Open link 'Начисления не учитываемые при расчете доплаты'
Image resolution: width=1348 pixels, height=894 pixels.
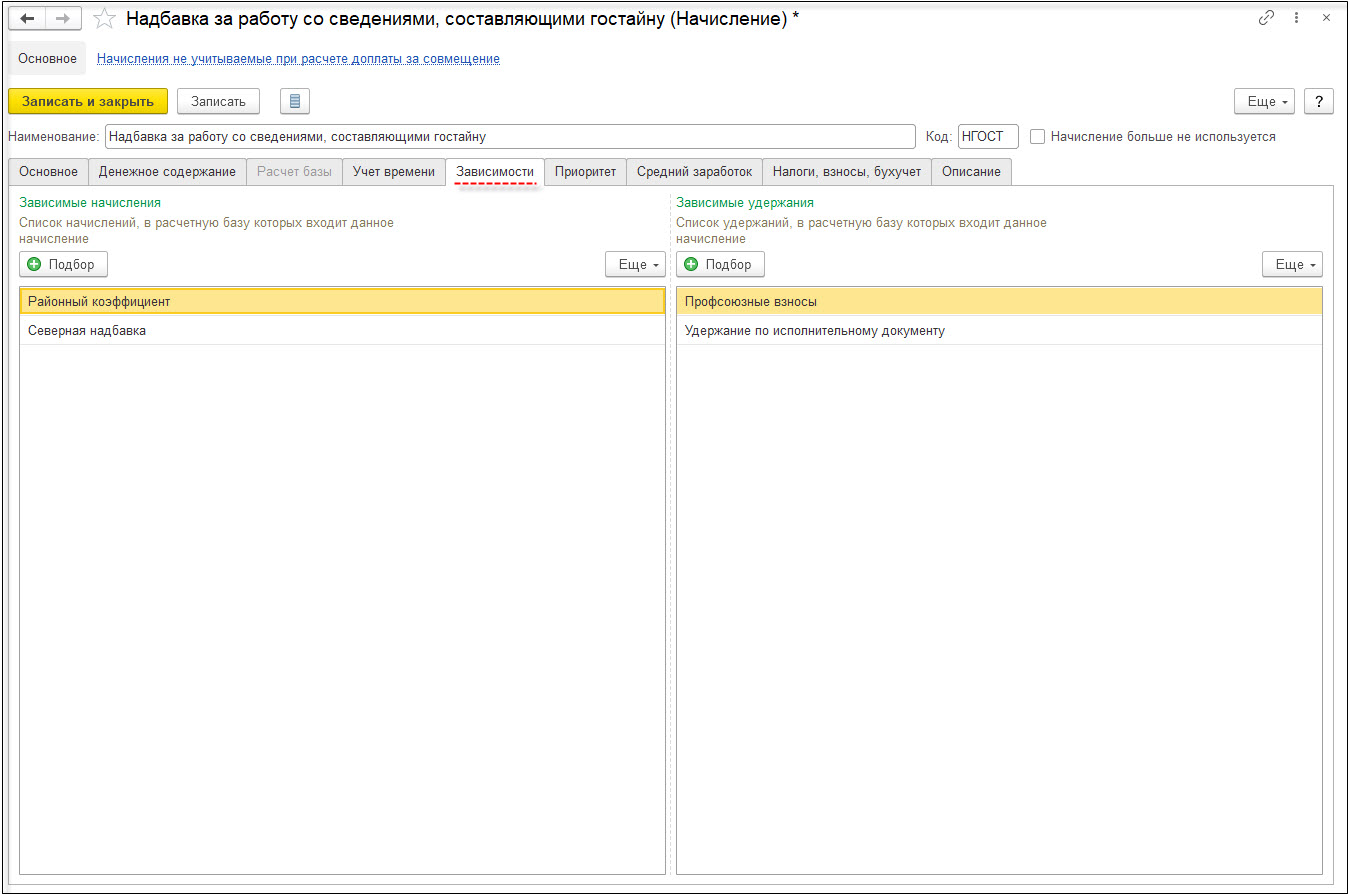pyautogui.click(x=298, y=59)
